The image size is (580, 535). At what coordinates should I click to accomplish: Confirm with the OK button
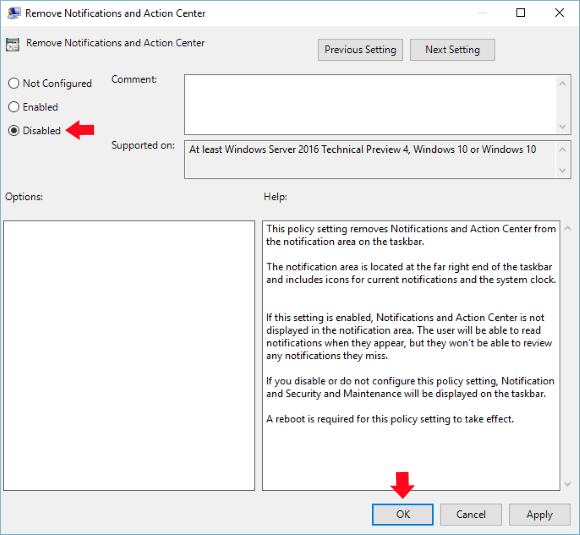point(403,514)
